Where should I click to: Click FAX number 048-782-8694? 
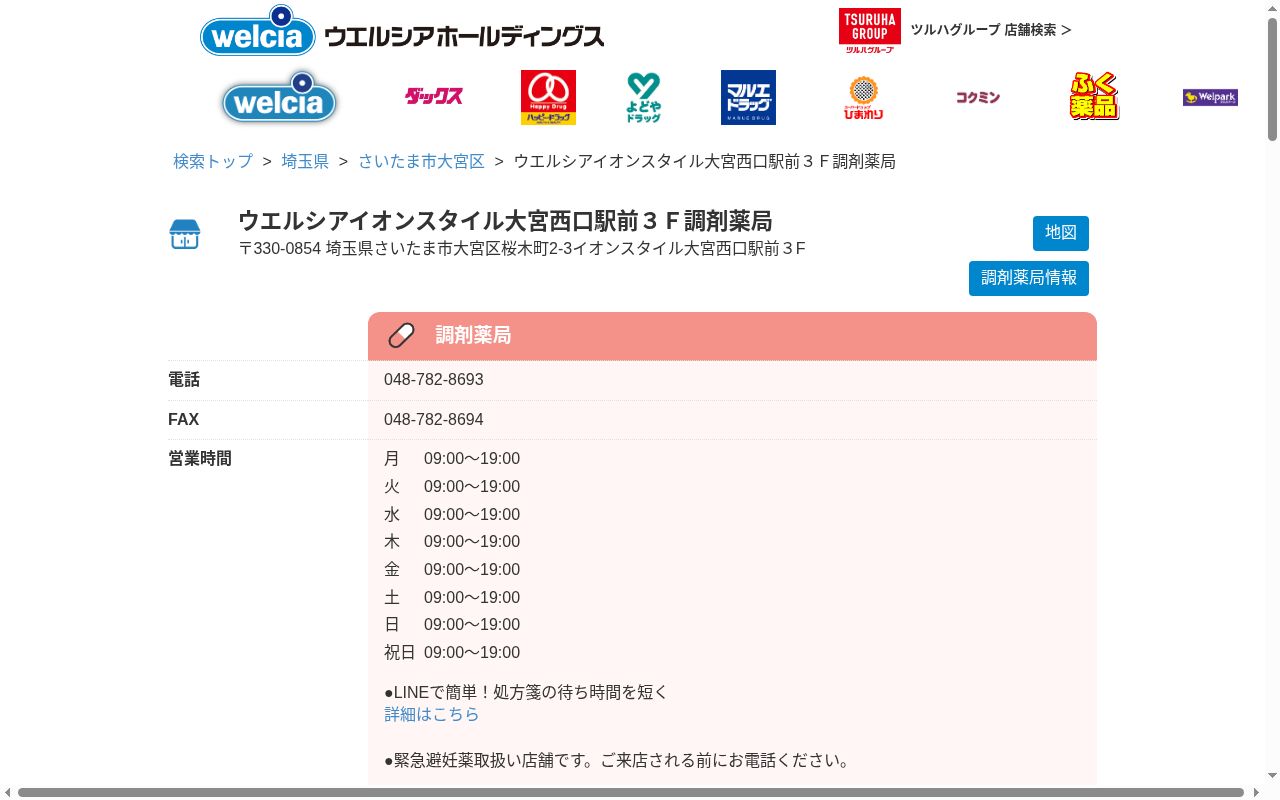tap(434, 419)
